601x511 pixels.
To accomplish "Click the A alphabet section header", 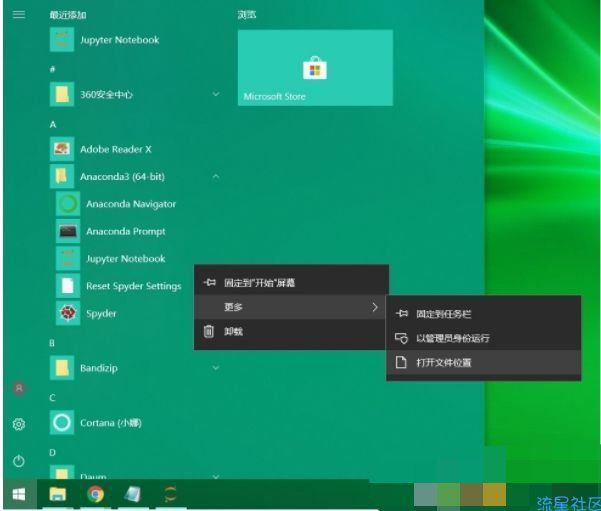I will click(53, 124).
